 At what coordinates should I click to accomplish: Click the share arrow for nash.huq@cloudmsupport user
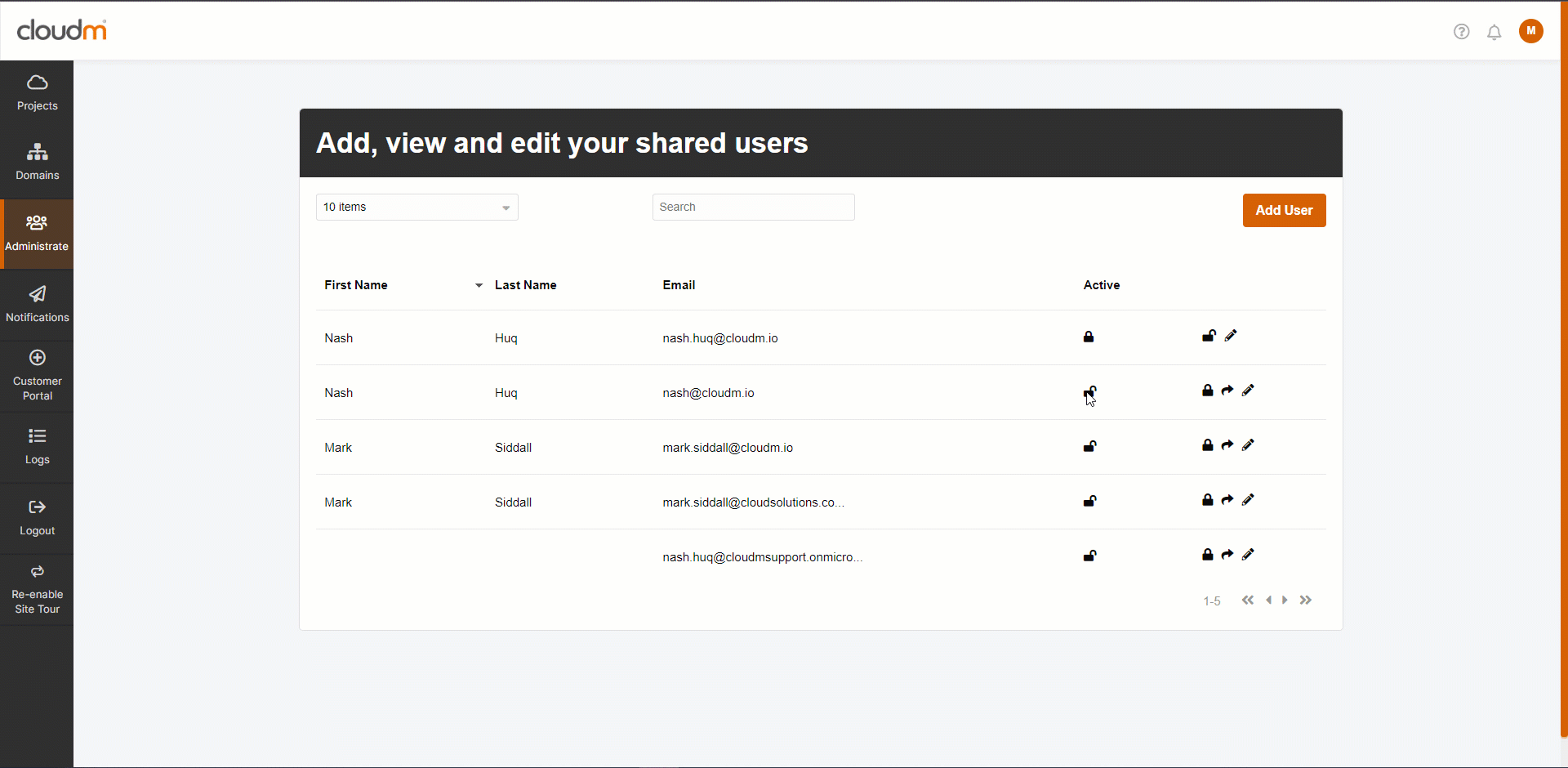tap(1227, 555)
